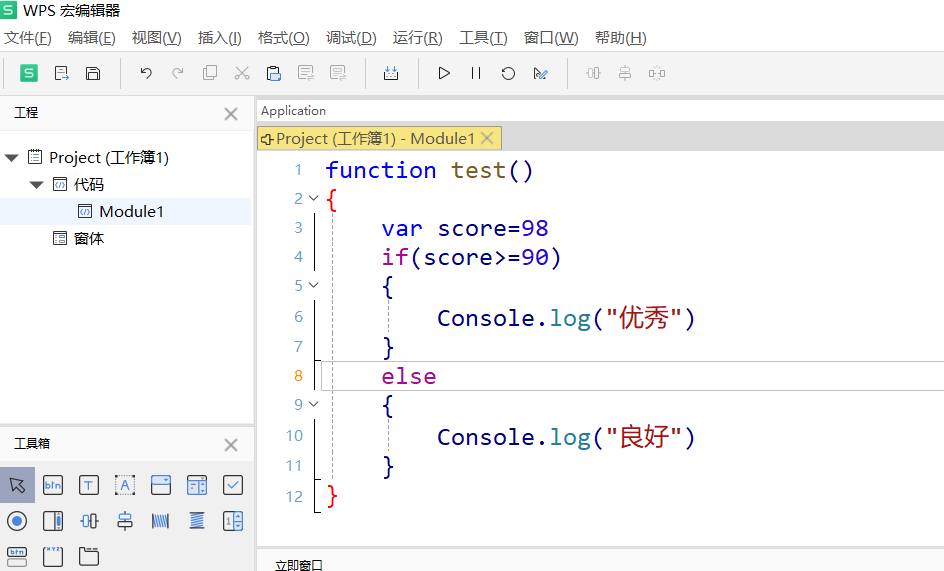This screenshot has width=944, height=571.
Task: Select the frame XYZ control in toolbox
Action: click(x=53, y=557)
